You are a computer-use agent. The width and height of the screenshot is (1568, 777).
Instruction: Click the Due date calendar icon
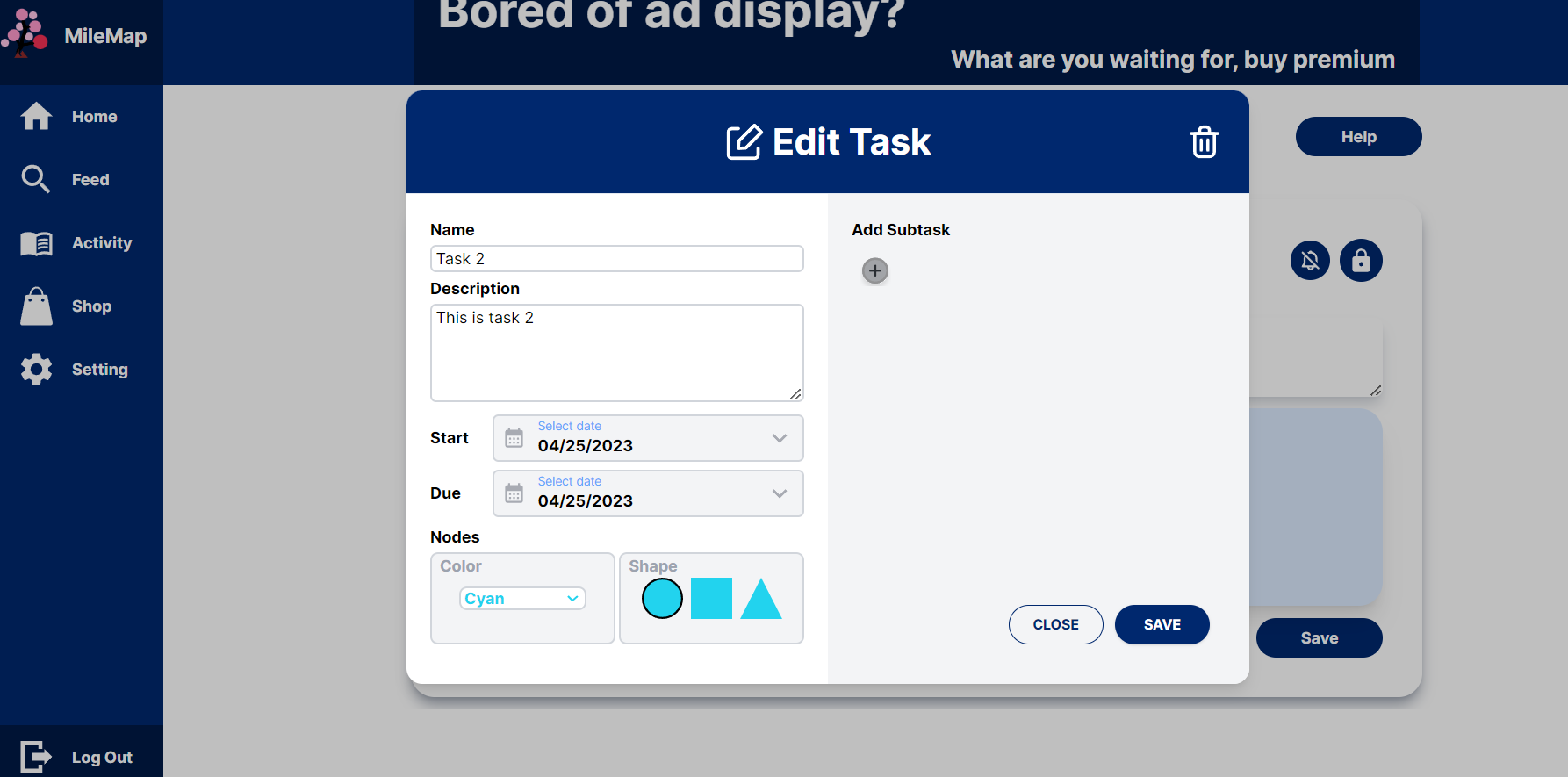click(x=514, y=493)
